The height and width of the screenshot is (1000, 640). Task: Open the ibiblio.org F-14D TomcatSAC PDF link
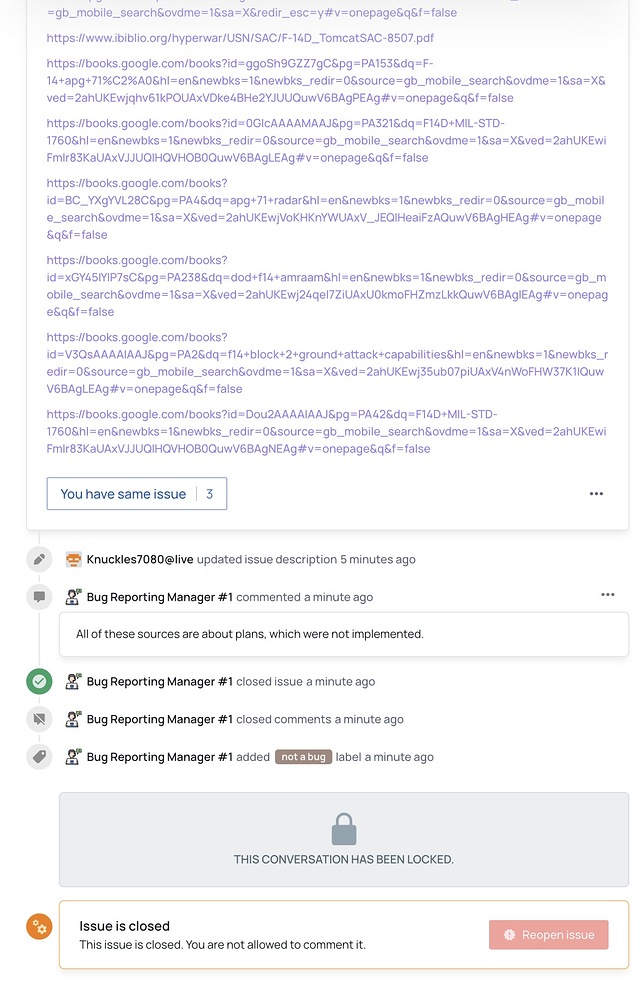coord(240,38)
